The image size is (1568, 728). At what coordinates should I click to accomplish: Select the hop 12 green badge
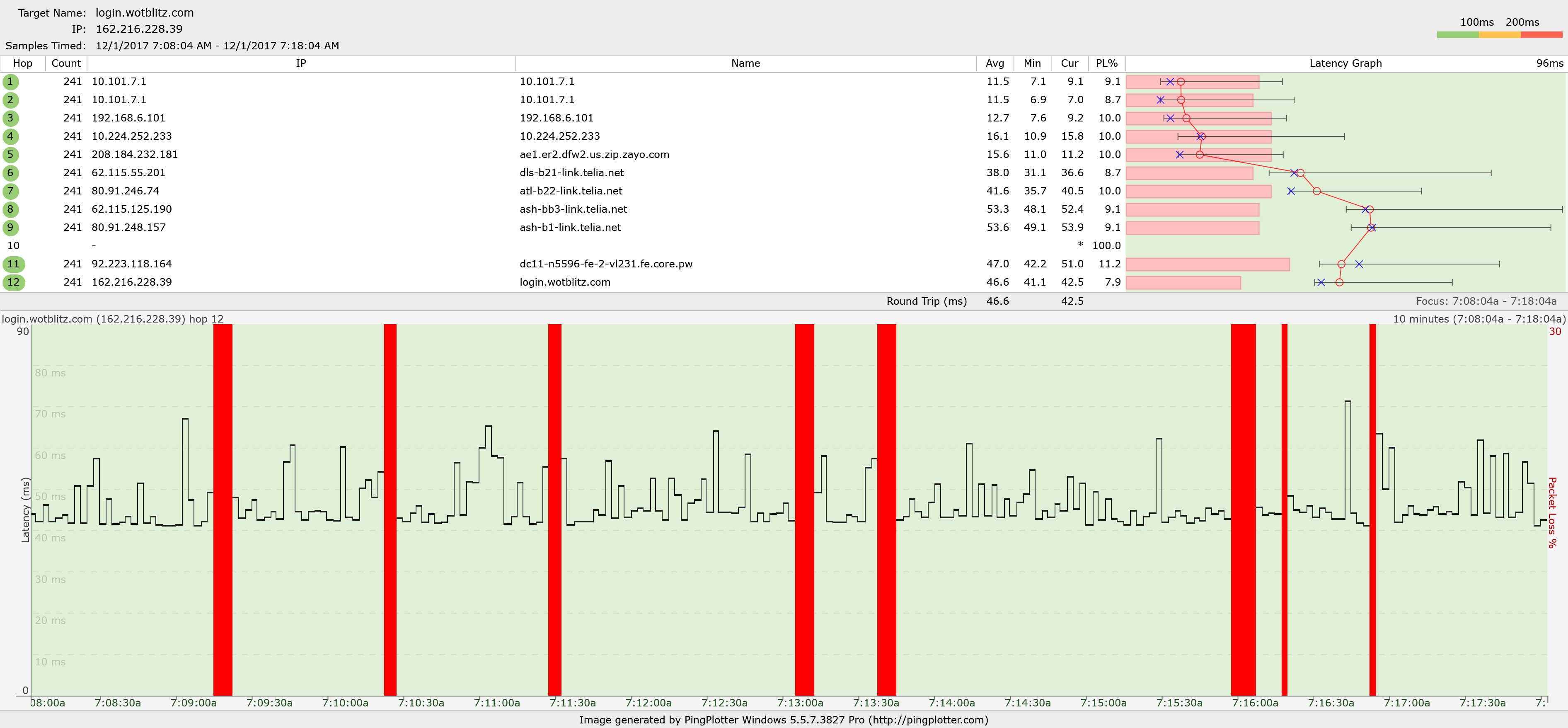click(x=13, y=283)
